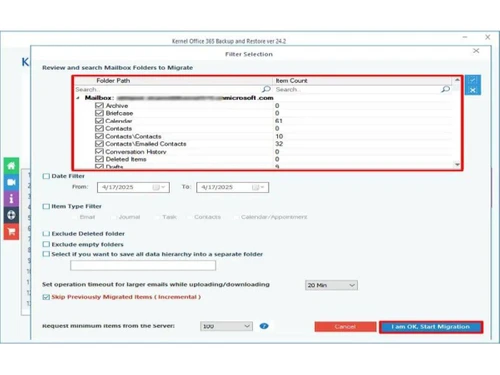500x375 pixels.
Task: Open the red shopping cart sidebar icon
Action: tap(11, 232)
